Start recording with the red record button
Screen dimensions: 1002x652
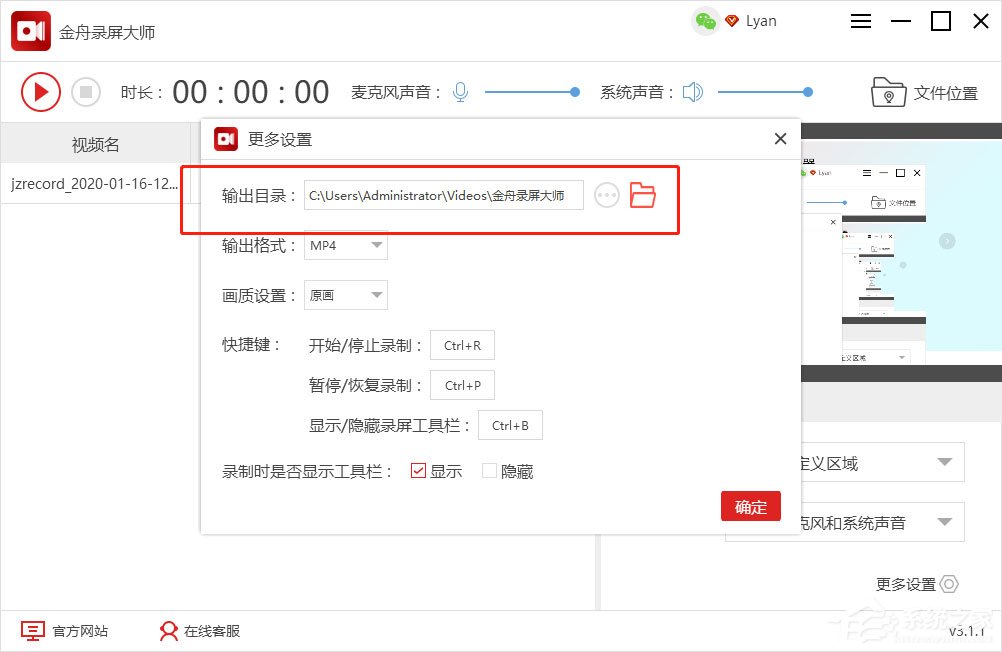point(41,91)
